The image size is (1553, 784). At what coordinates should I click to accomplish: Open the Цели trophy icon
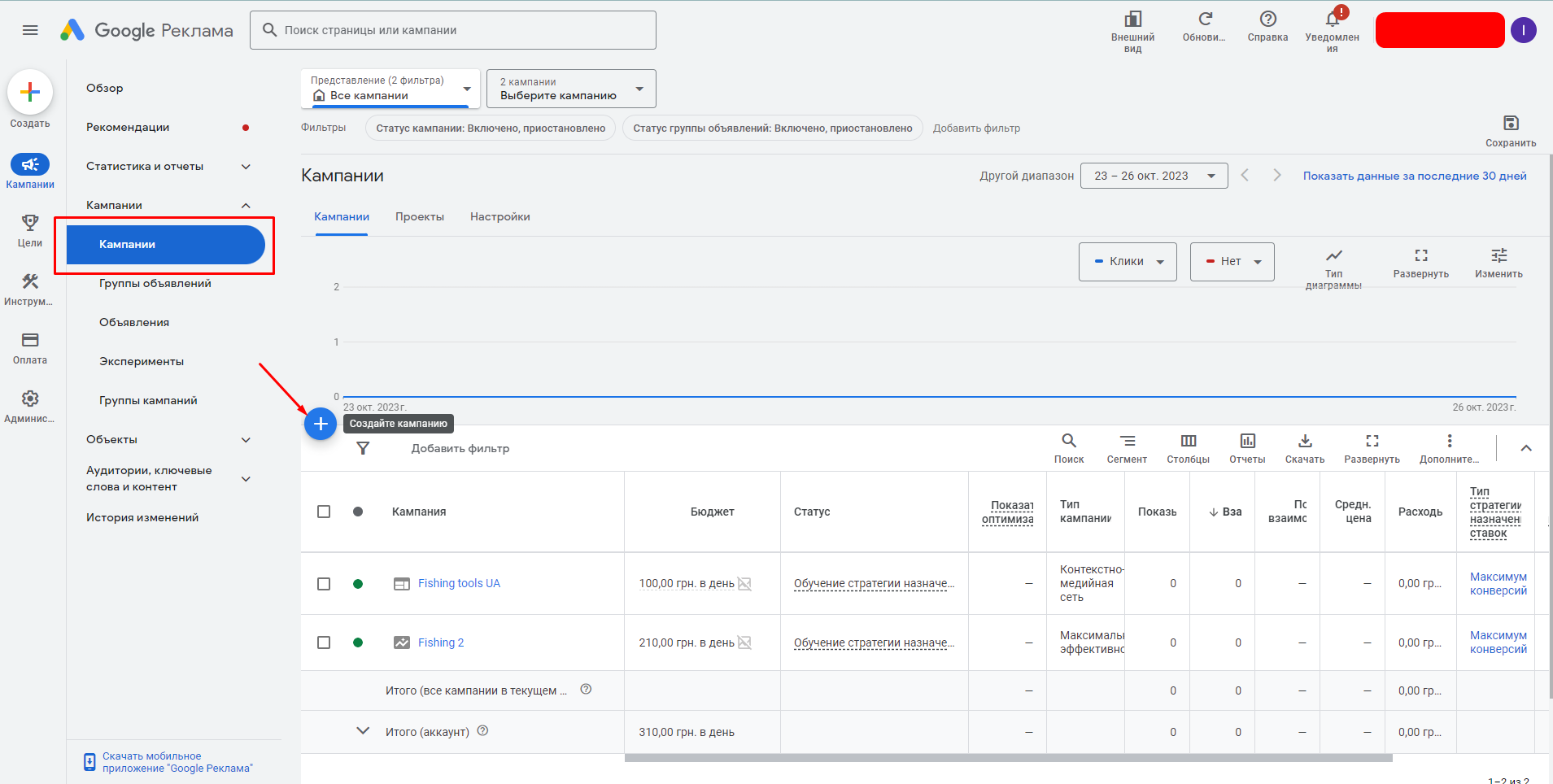point(30,223)
